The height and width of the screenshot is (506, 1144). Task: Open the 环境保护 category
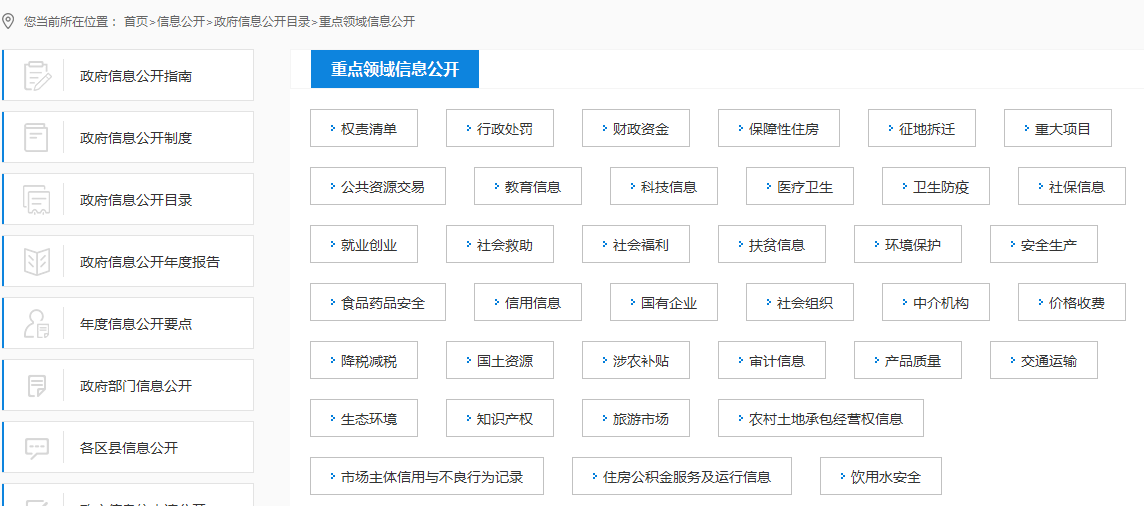click(908, 245)
